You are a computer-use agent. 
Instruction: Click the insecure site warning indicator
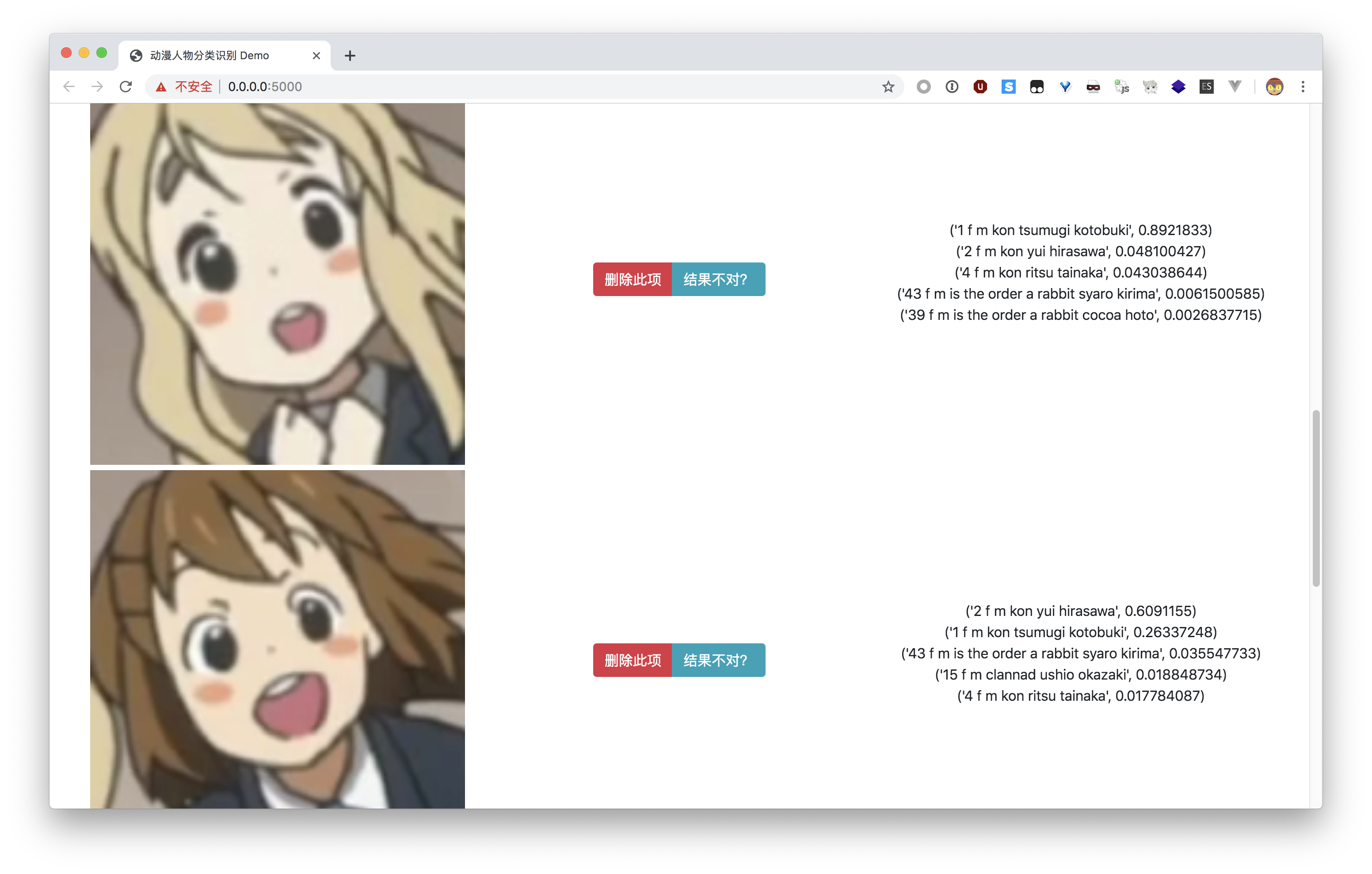click(184, 87)
